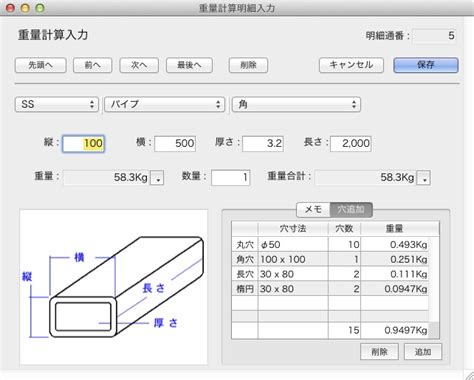Click the 穴寸法 column header

tap(293, 228)
